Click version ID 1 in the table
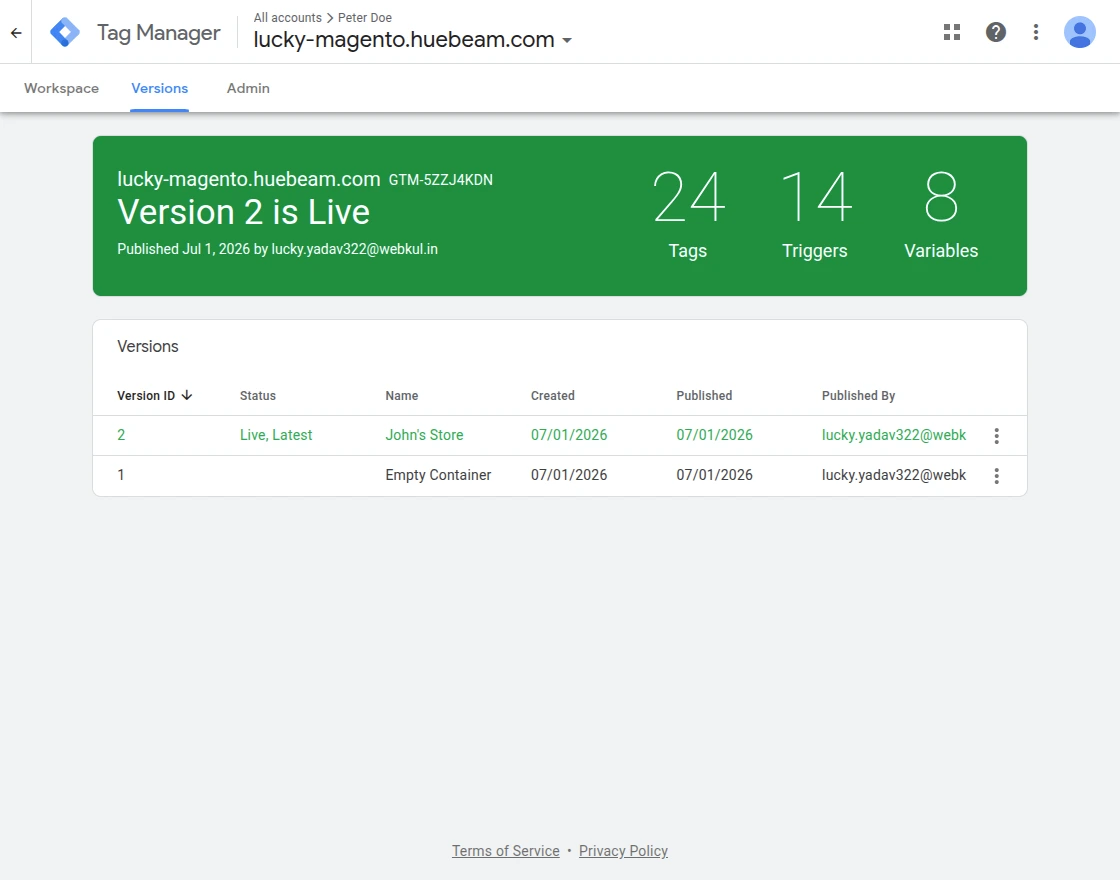 tap(121, 475)
